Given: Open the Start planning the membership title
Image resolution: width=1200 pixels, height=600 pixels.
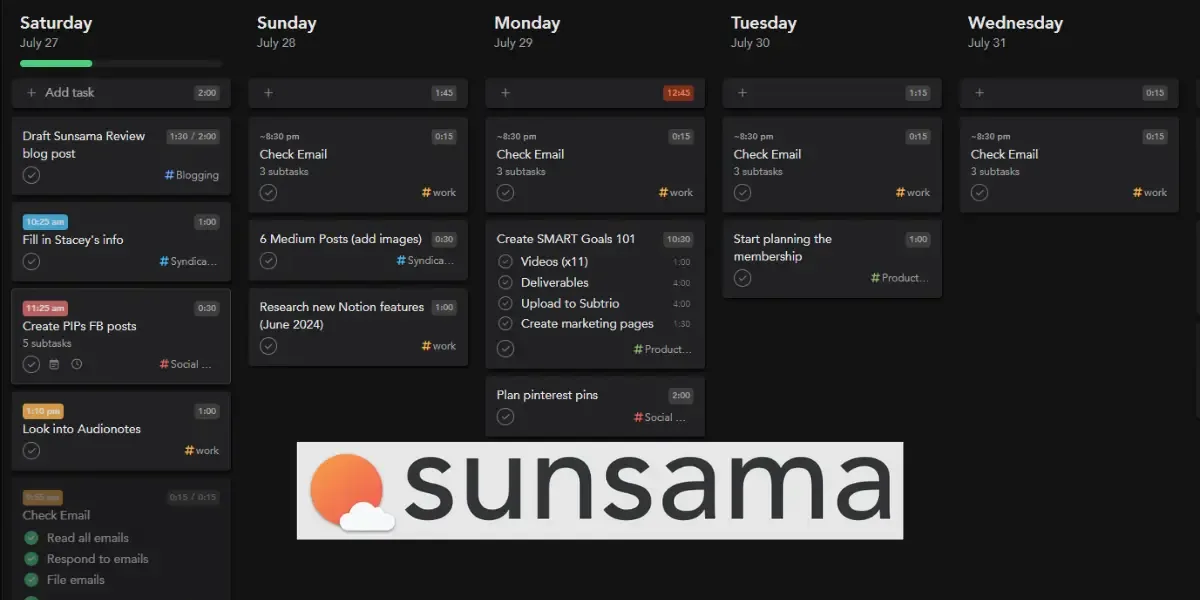Looking at the screenshot, I should coord(783,248).
